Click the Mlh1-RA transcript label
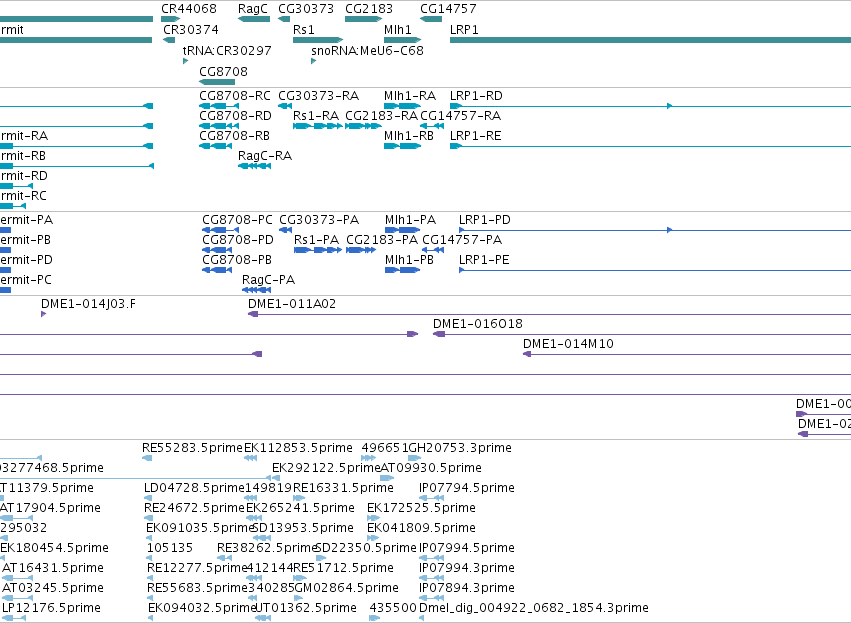The height and width of the screenshot is (623, 851). click(410, 96)
